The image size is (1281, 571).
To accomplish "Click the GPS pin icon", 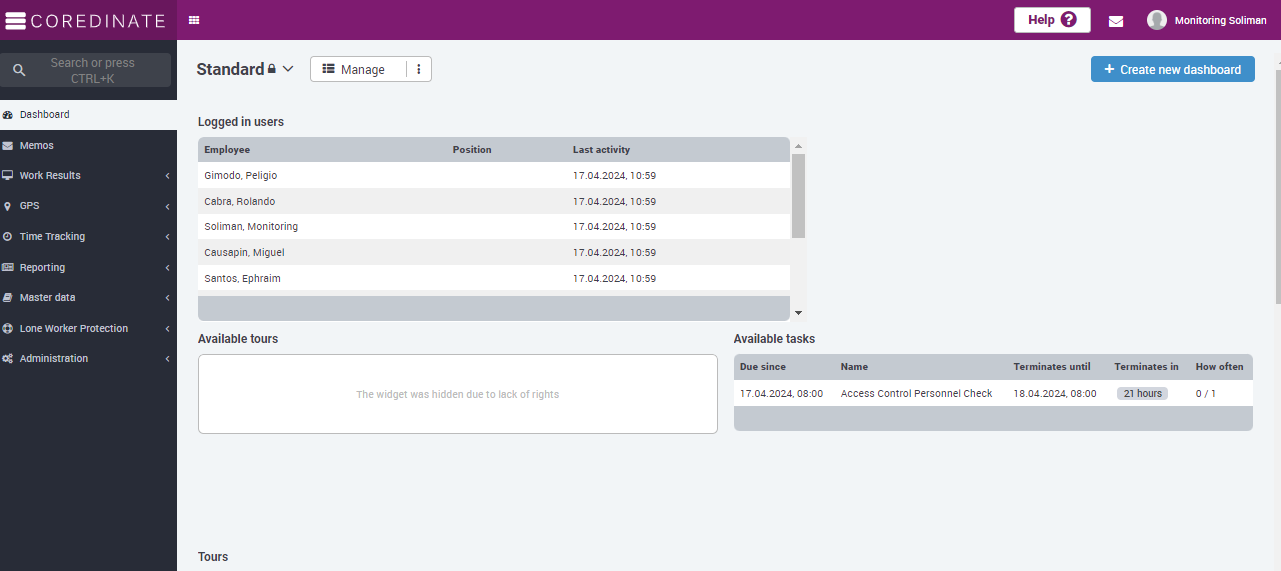I will pos(8,206).
